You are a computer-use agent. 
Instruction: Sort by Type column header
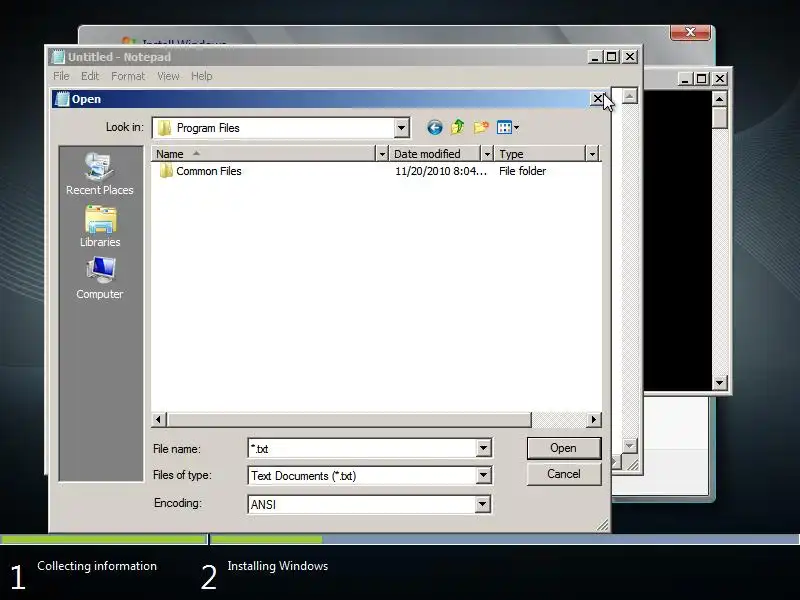(540, 154)
